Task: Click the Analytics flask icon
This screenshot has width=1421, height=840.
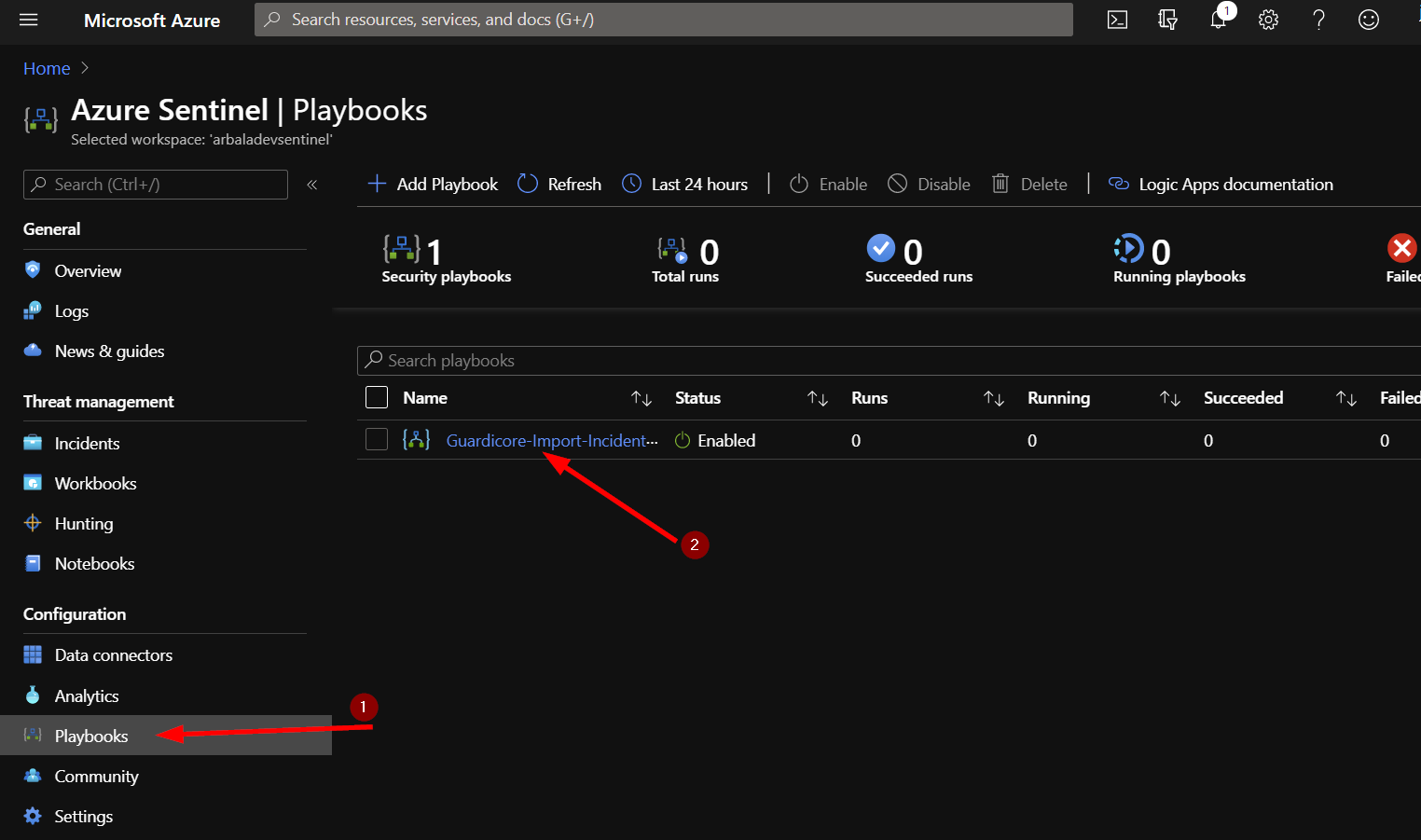Action: coord(33,695)
